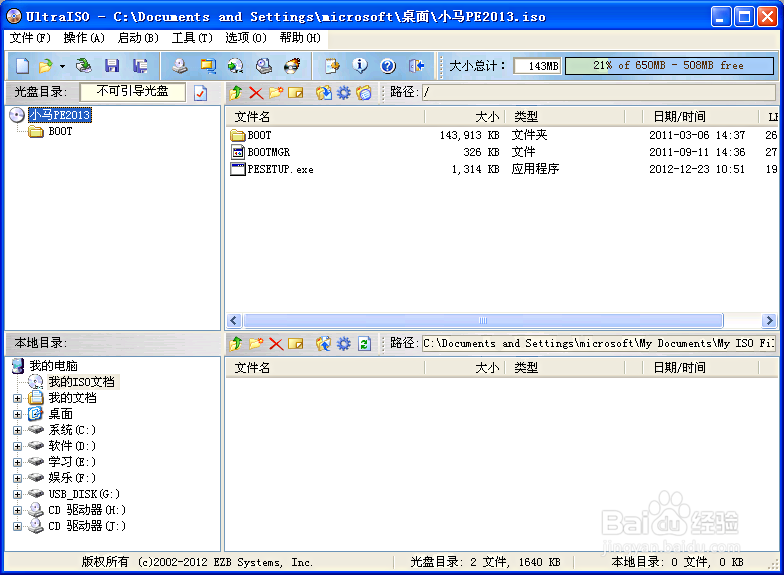This screenshot has height=575, width=784.
Task: Refresh the local directory listing
Action: pyautogui.click(x=364, y=344)
